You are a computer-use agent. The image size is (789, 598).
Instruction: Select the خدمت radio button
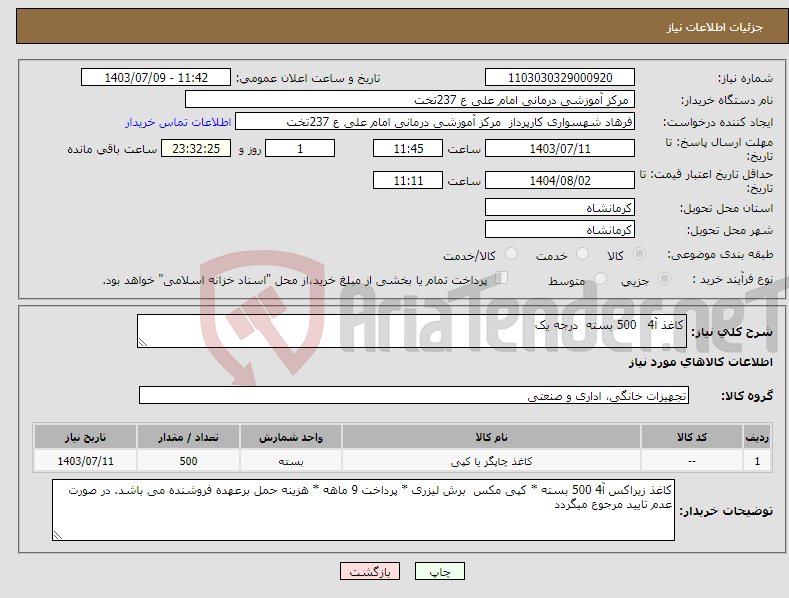582,254
